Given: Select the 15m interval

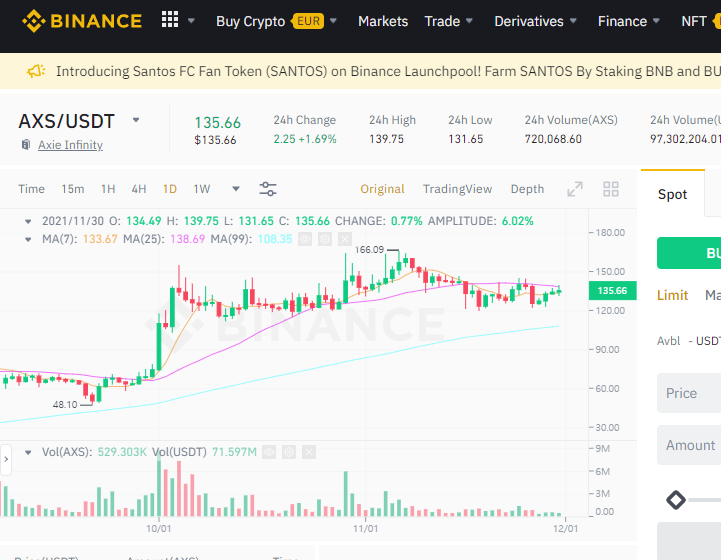Looking at the screenshot, I should coord(73,189).
